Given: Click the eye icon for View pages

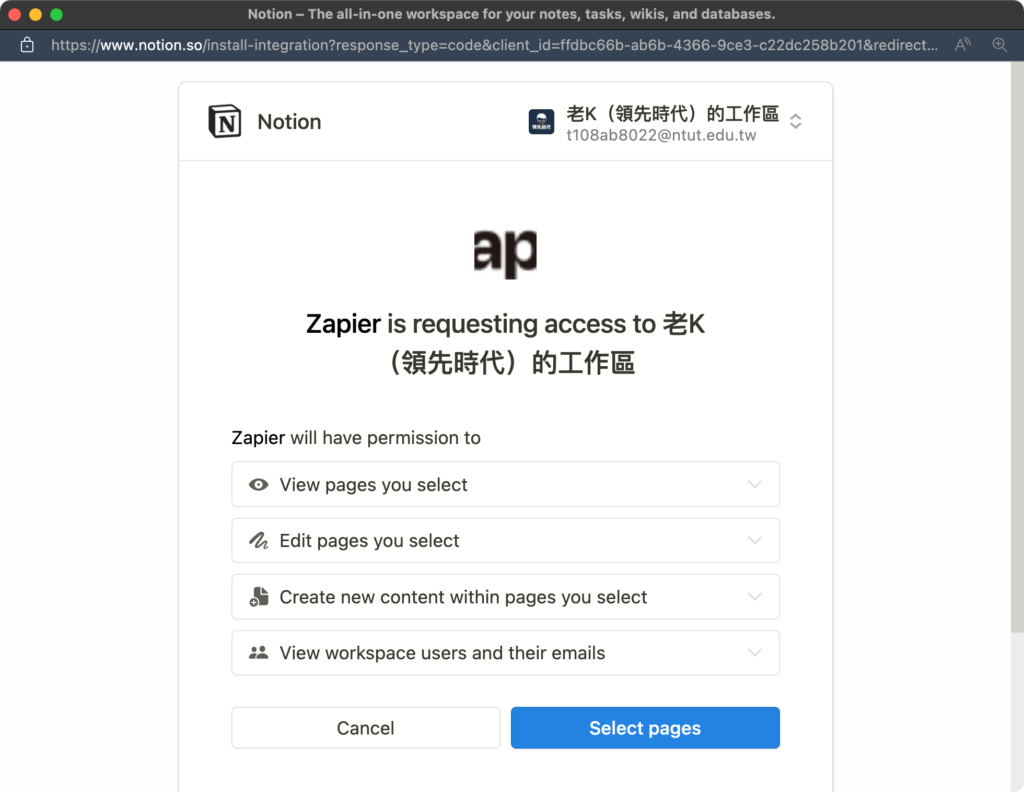Looking at the screenshot, I should pos(259,484).
